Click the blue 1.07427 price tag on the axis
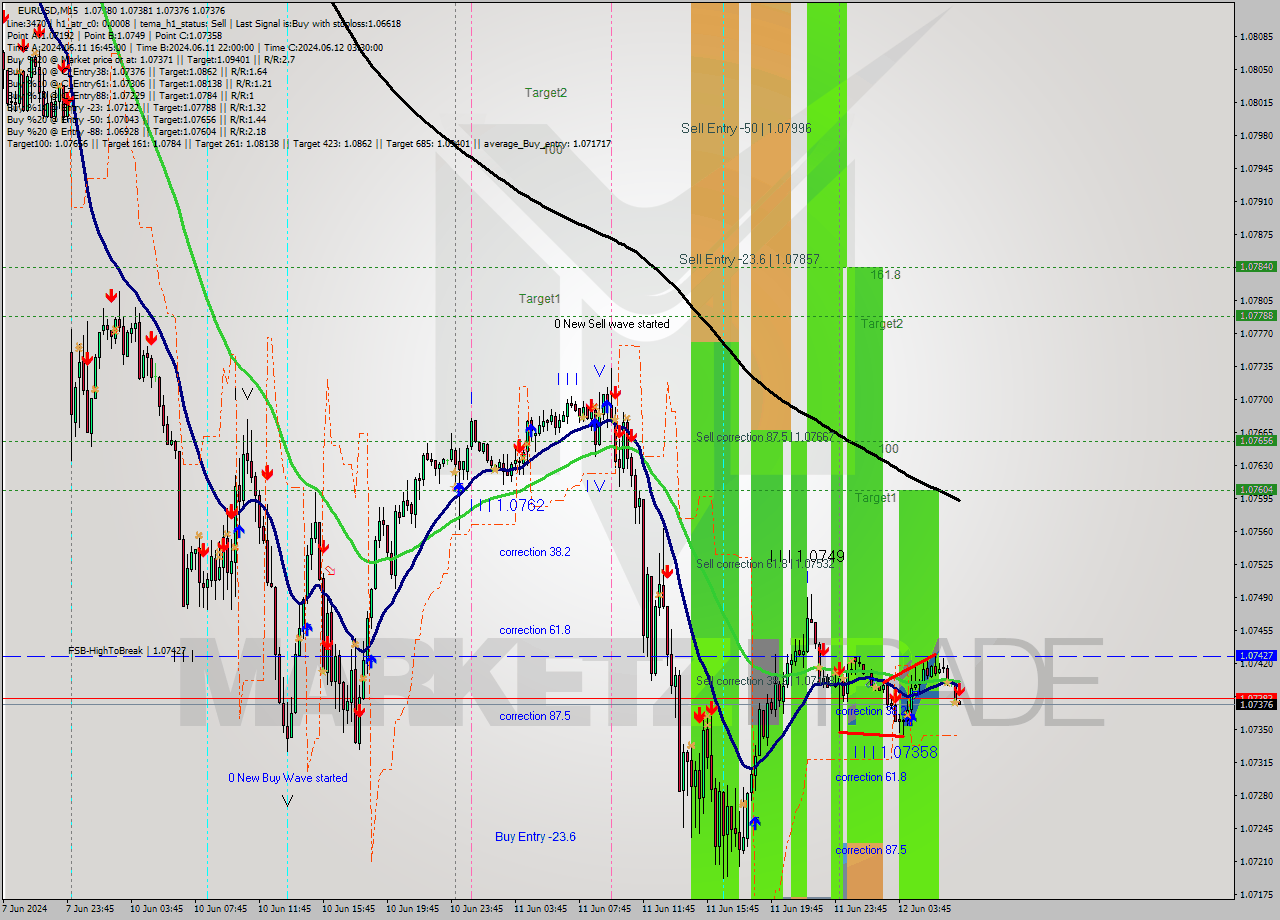Image resolution: width=1280 pixels, height=920 pixels. click(x=1258, y=657)
